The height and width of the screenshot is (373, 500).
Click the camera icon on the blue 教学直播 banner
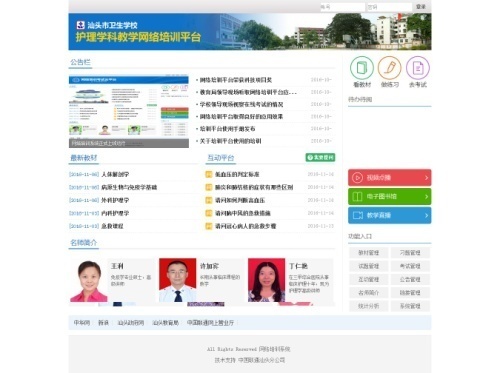358,215
